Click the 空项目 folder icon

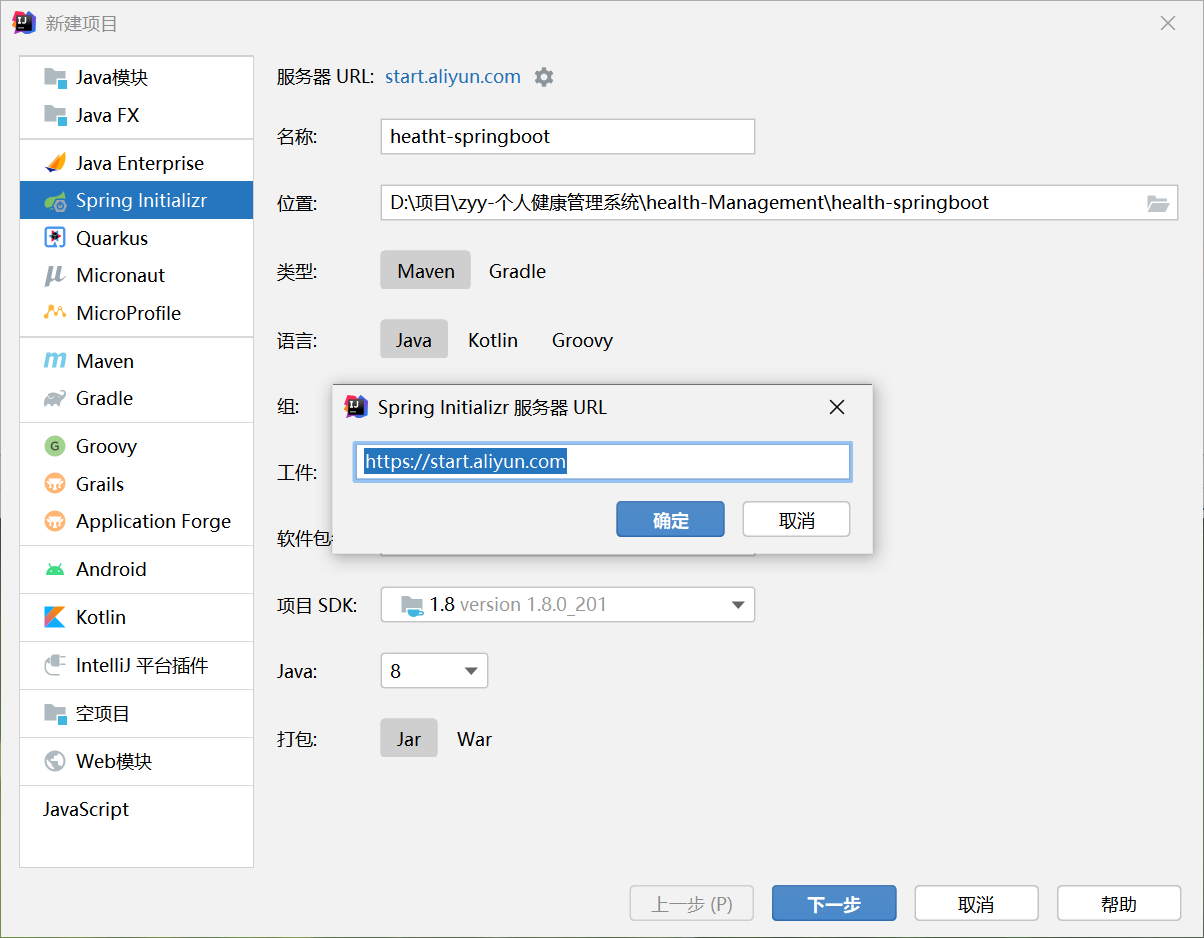pos(55,713)
